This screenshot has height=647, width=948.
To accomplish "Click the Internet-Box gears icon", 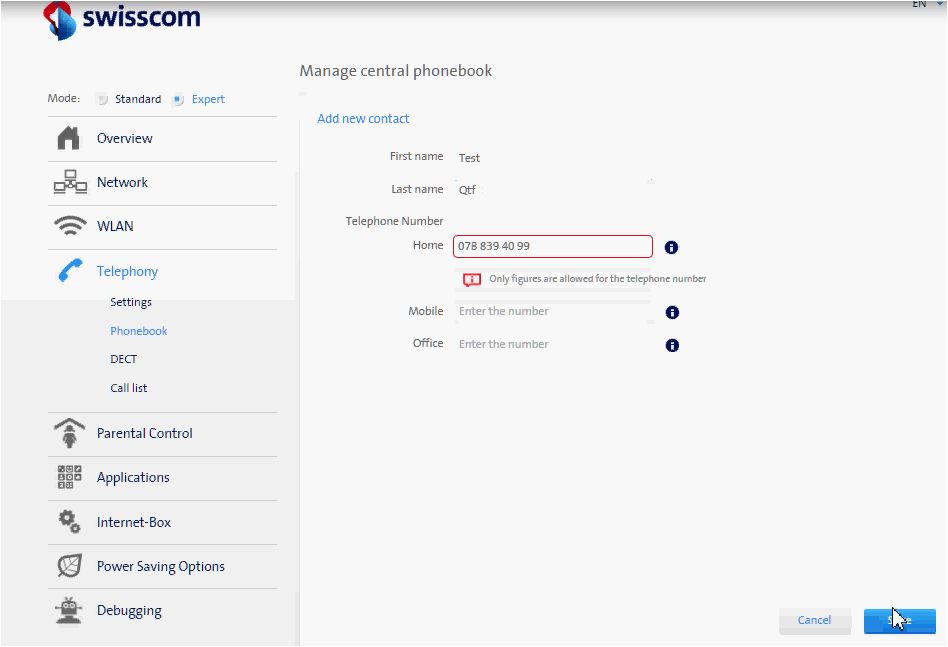I will click(69, 522).
